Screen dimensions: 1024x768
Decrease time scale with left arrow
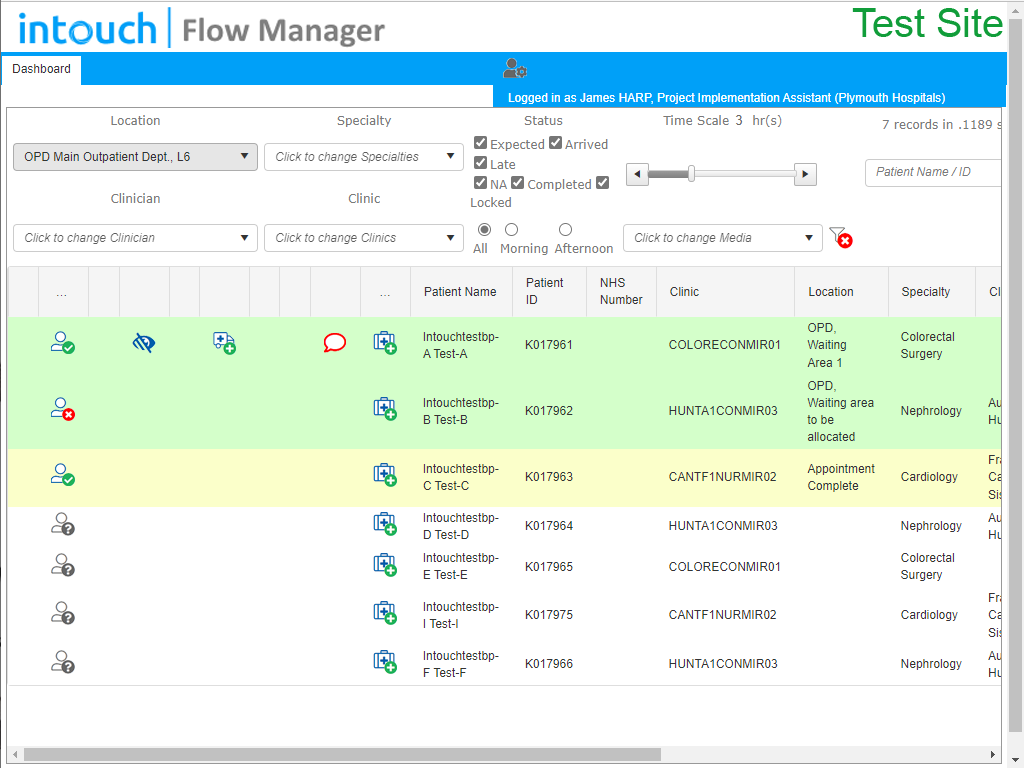[637, 174]
